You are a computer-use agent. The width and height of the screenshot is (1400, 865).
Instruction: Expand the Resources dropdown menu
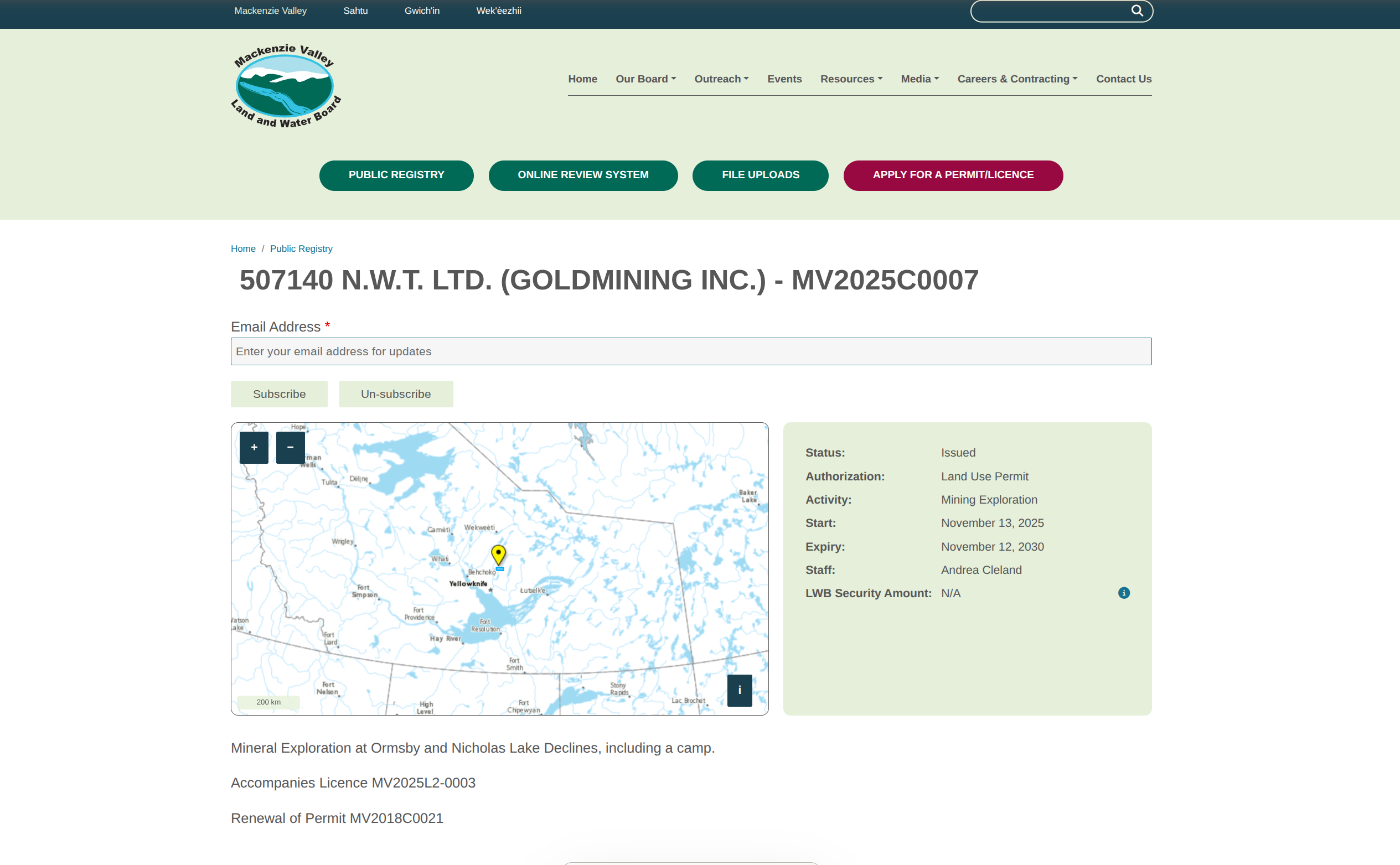[x=851, y=79]
